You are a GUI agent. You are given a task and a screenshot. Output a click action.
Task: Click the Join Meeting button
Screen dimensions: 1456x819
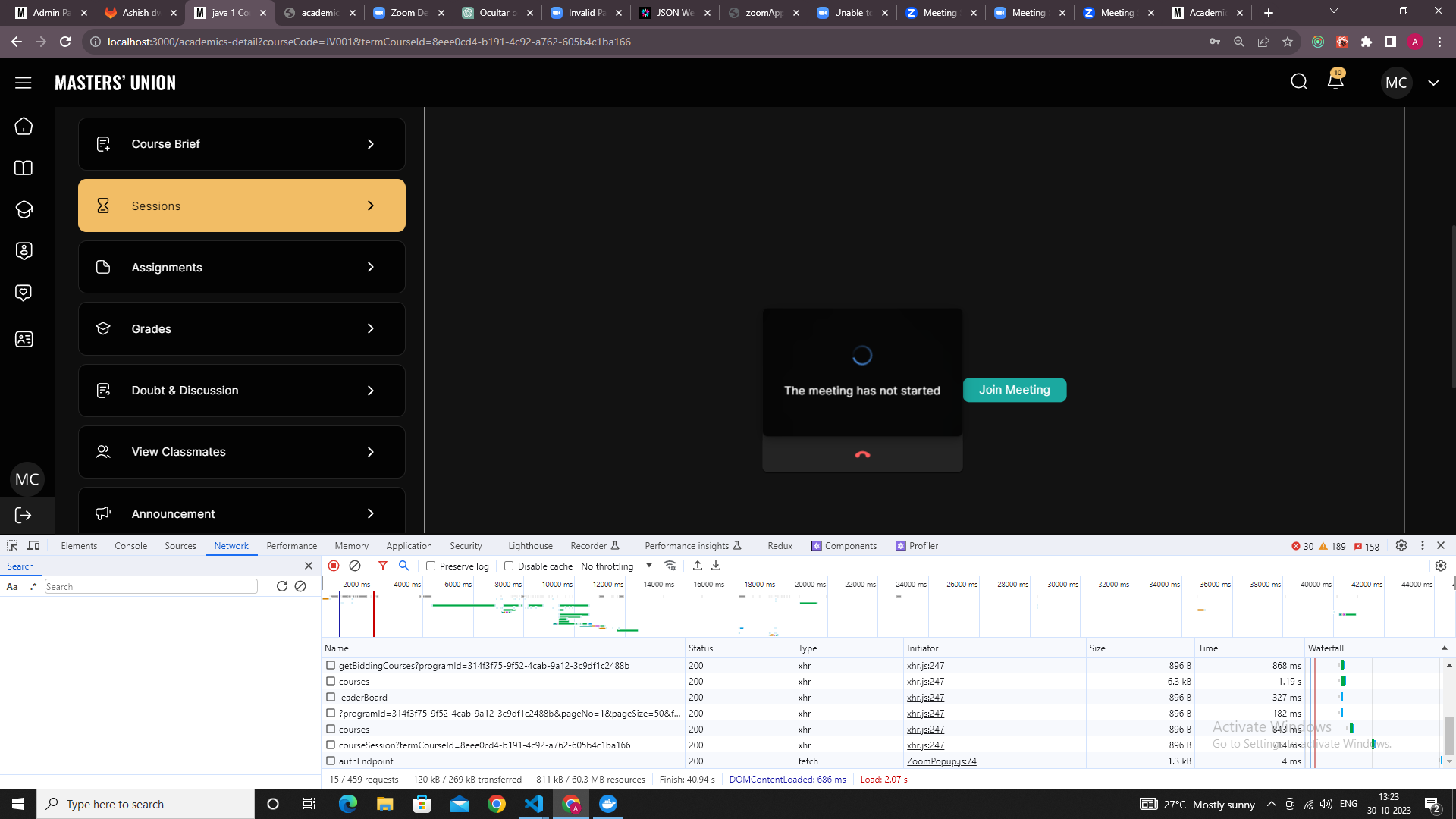click(1015, 390)
